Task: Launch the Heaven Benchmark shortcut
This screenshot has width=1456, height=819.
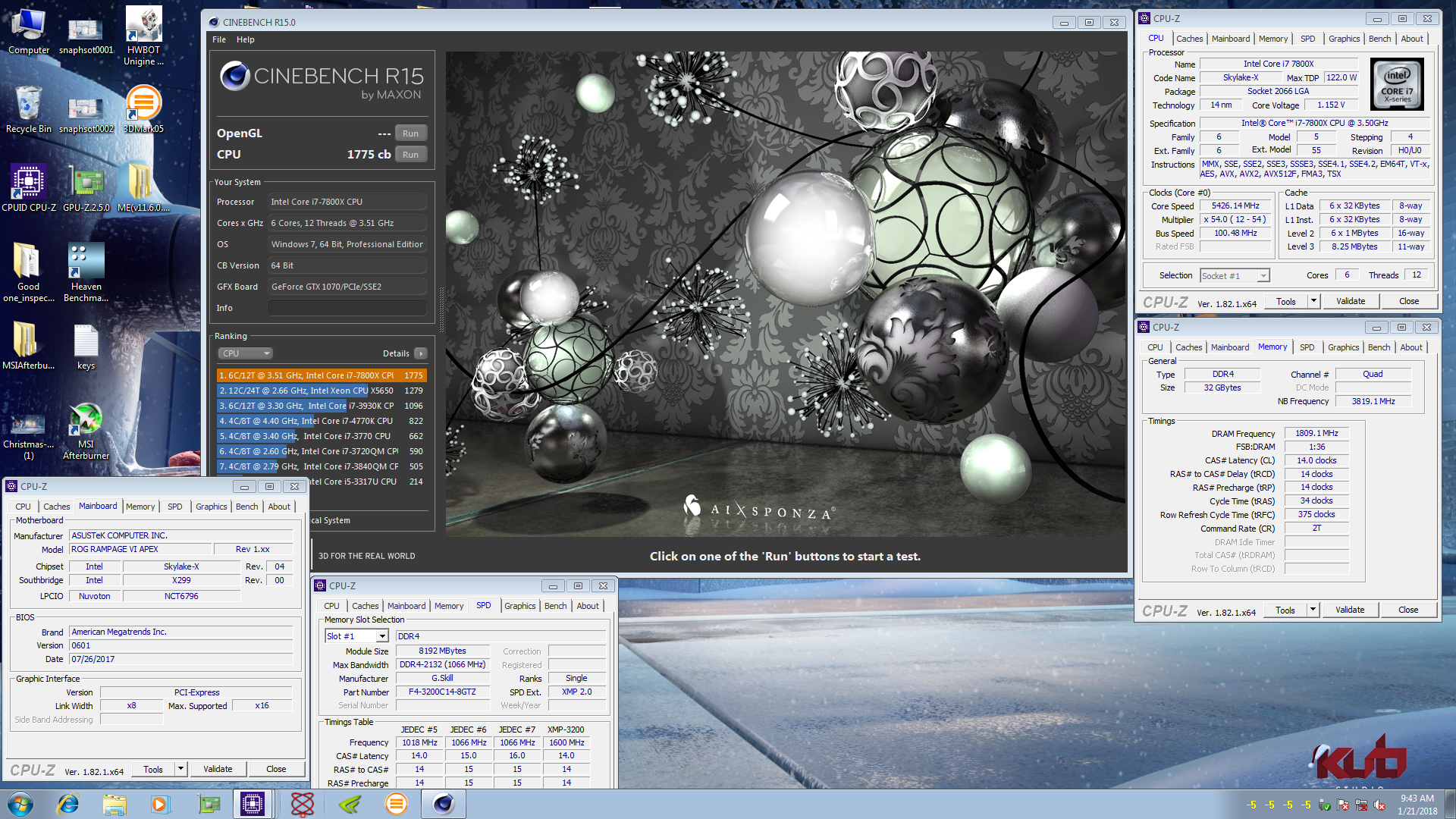Action: coord(86,272)
